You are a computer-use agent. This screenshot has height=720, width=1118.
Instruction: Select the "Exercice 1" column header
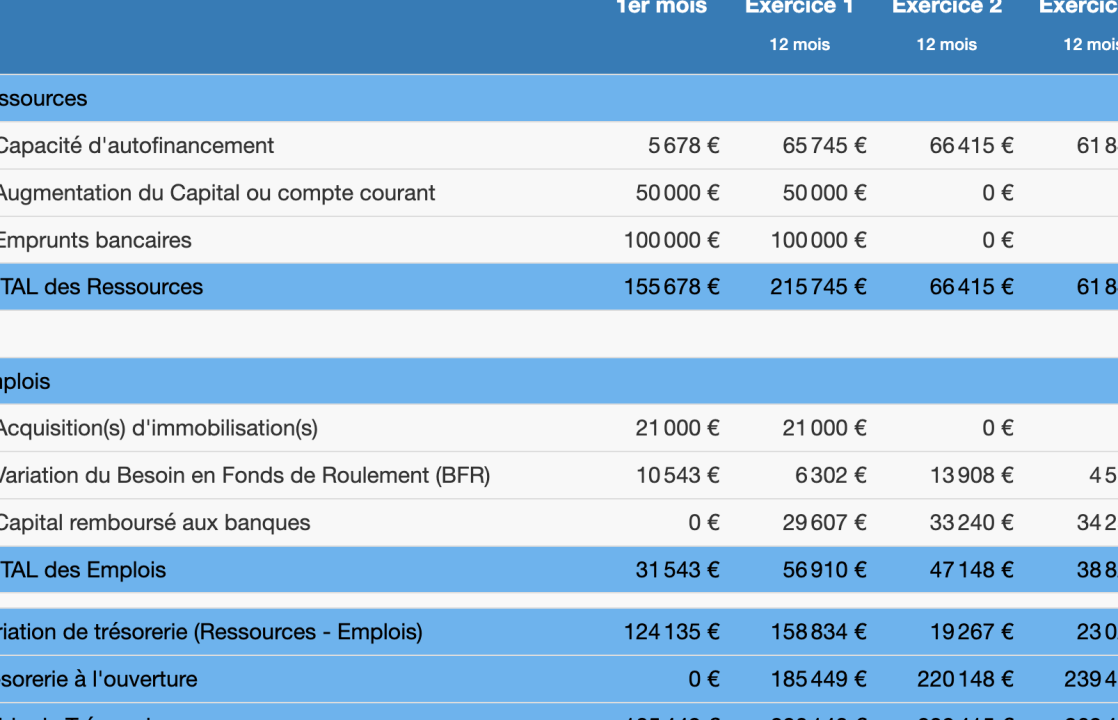click(x=799, y=8)
